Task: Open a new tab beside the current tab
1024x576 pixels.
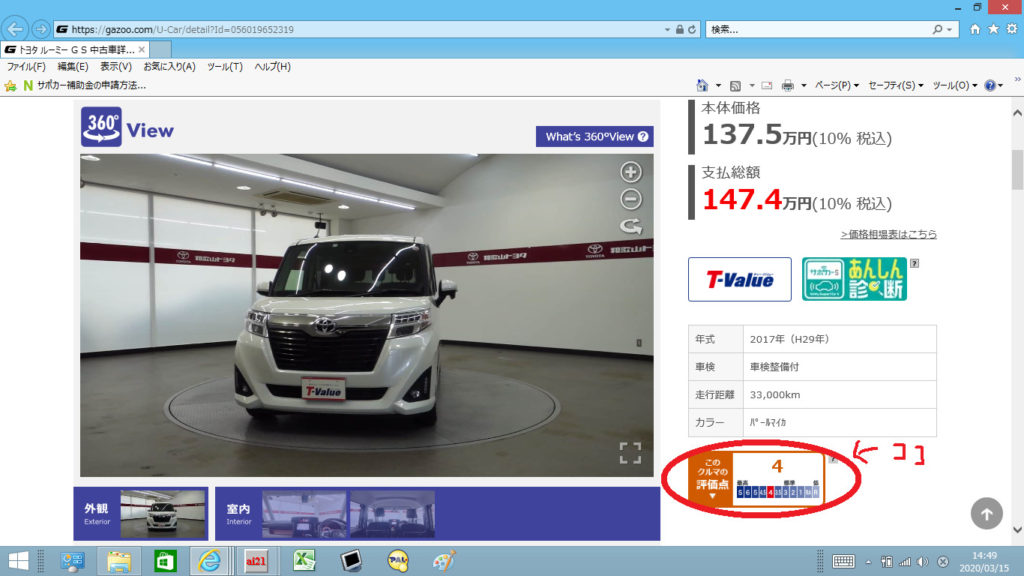Action: point(161,50)
